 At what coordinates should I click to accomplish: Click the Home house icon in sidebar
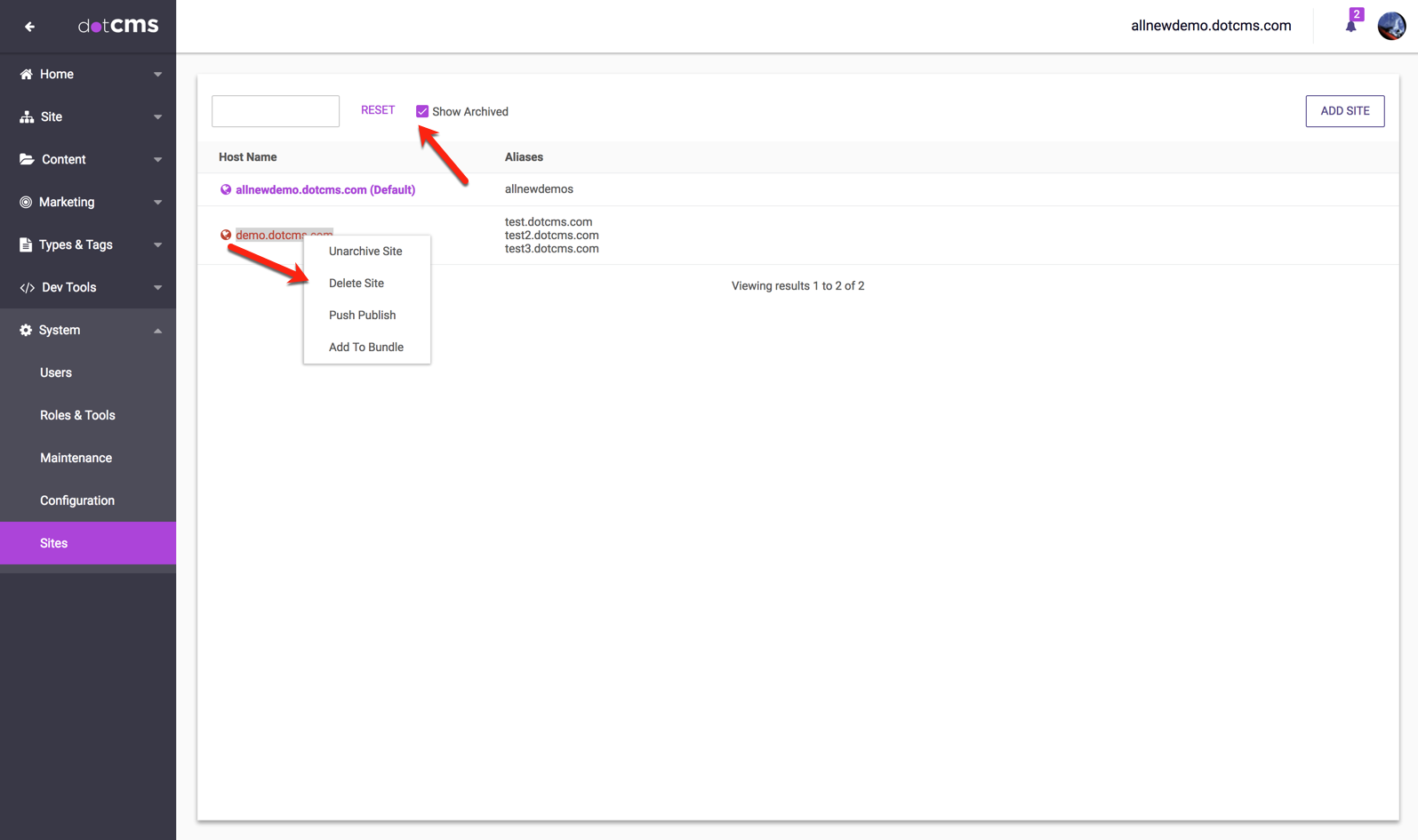[x=26, y=75]
